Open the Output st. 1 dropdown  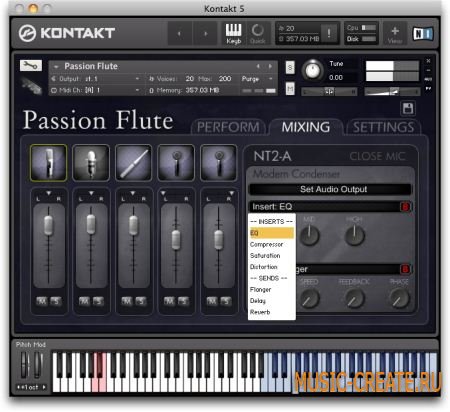(96, 79)
